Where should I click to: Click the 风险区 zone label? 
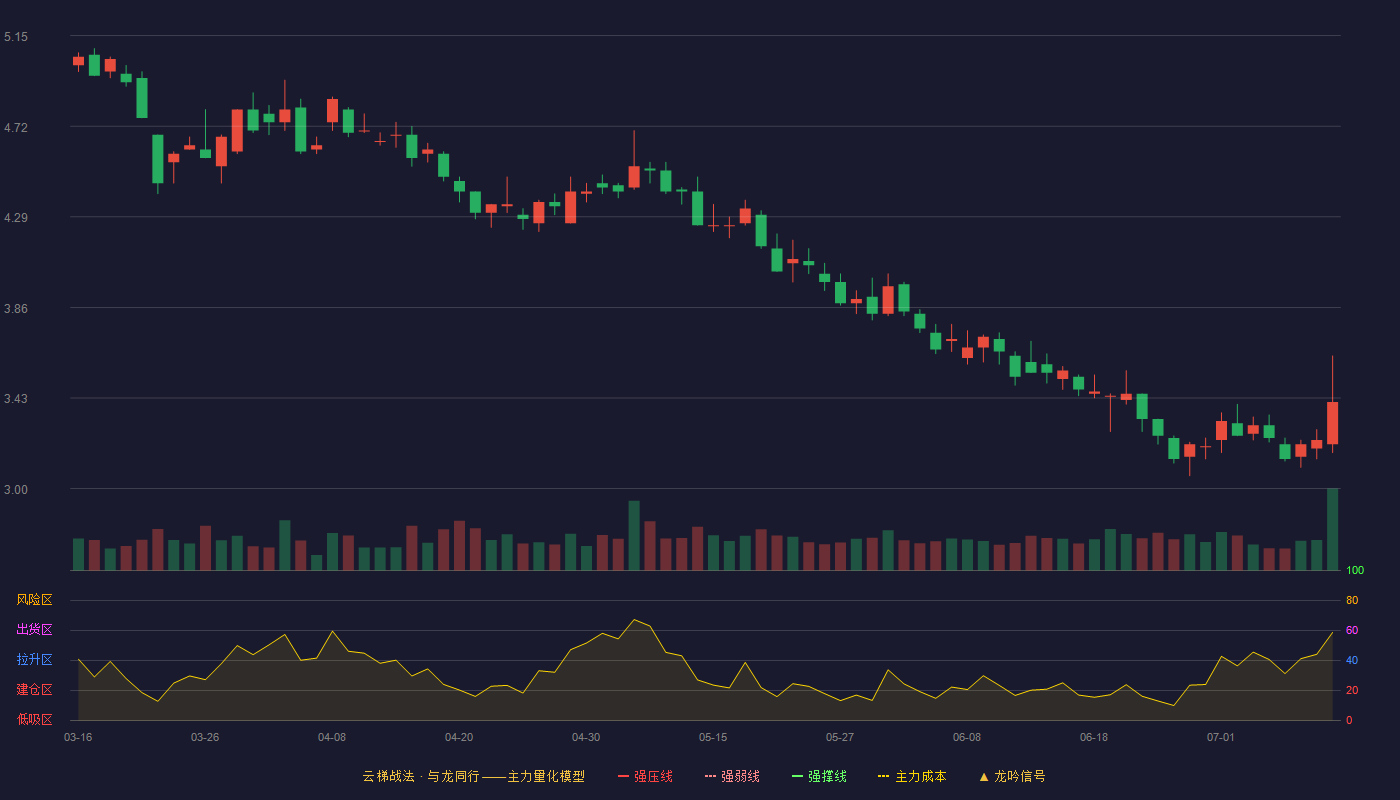tap(34, 600)
